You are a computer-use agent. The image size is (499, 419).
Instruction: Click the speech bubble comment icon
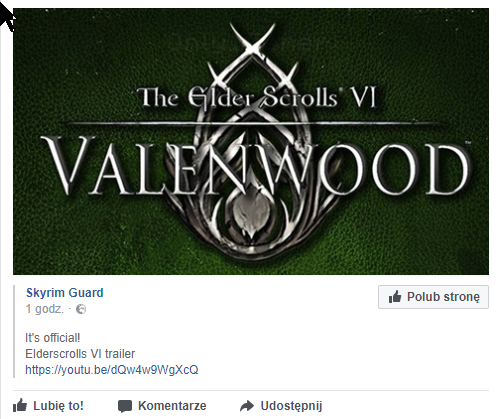pos(125,406)
